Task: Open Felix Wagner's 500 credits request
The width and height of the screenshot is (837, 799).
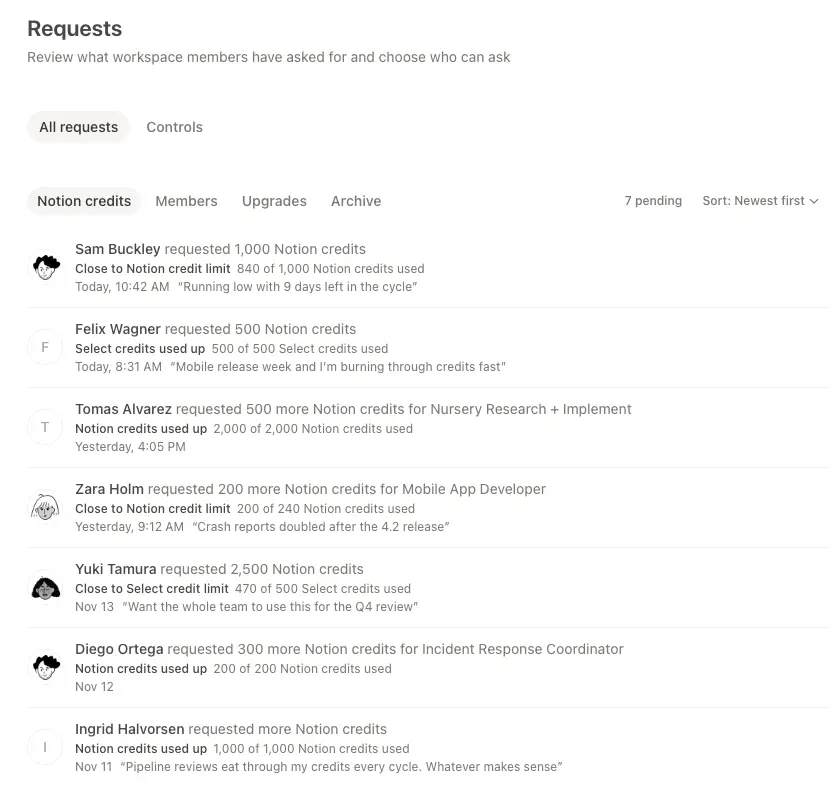Action: (428, 347)
